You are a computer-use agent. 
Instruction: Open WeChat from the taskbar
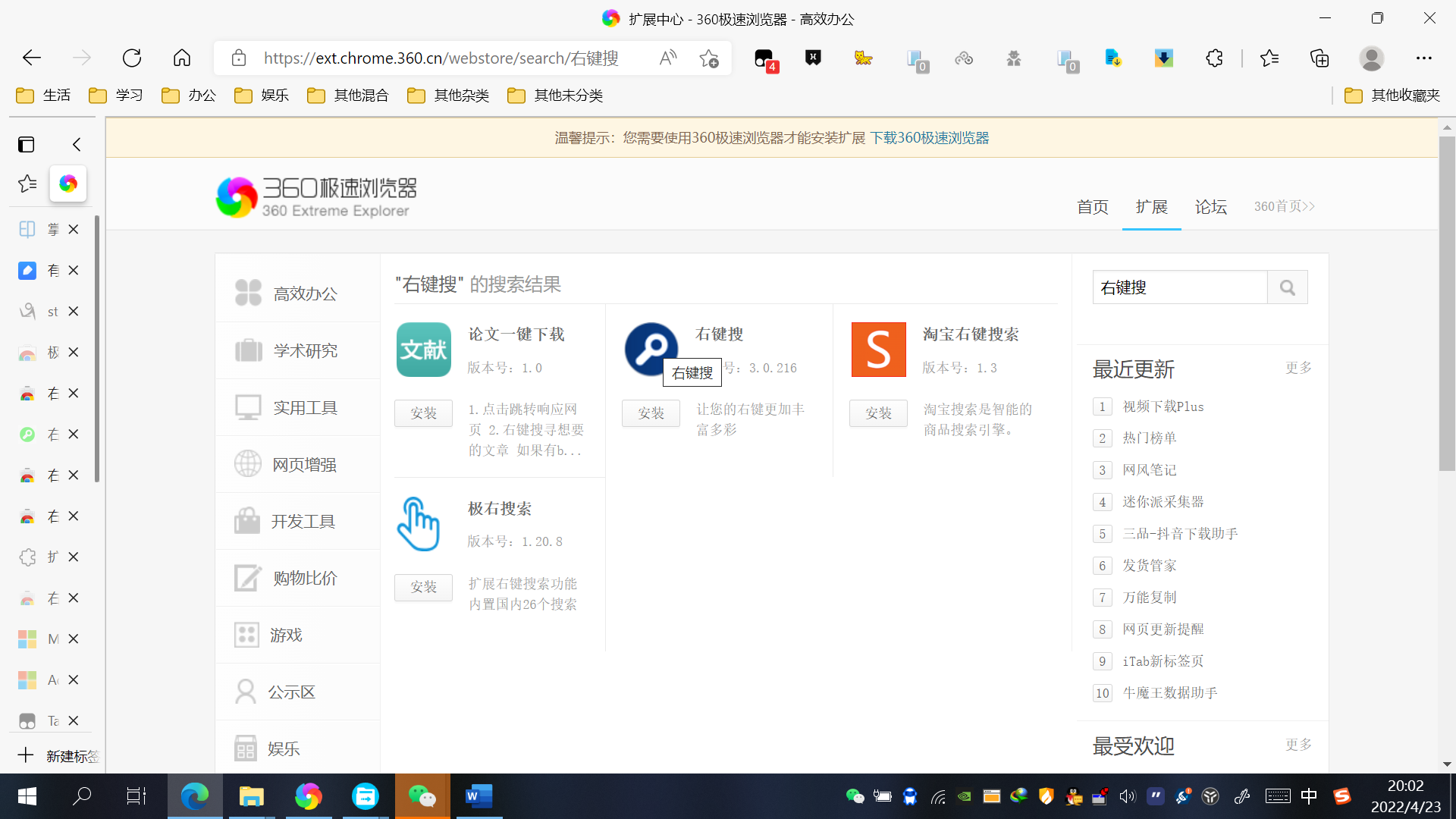(x=422, y=796)
